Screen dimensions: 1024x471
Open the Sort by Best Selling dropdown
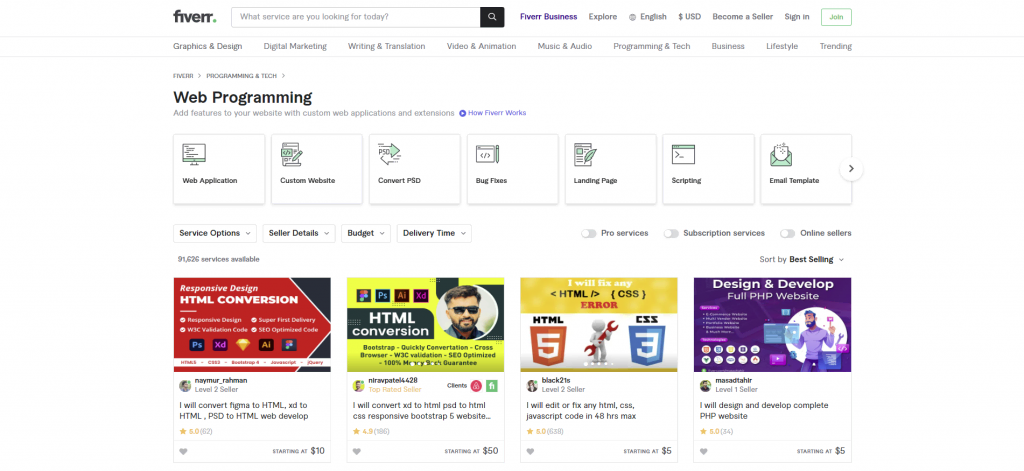tap(817, 260)
